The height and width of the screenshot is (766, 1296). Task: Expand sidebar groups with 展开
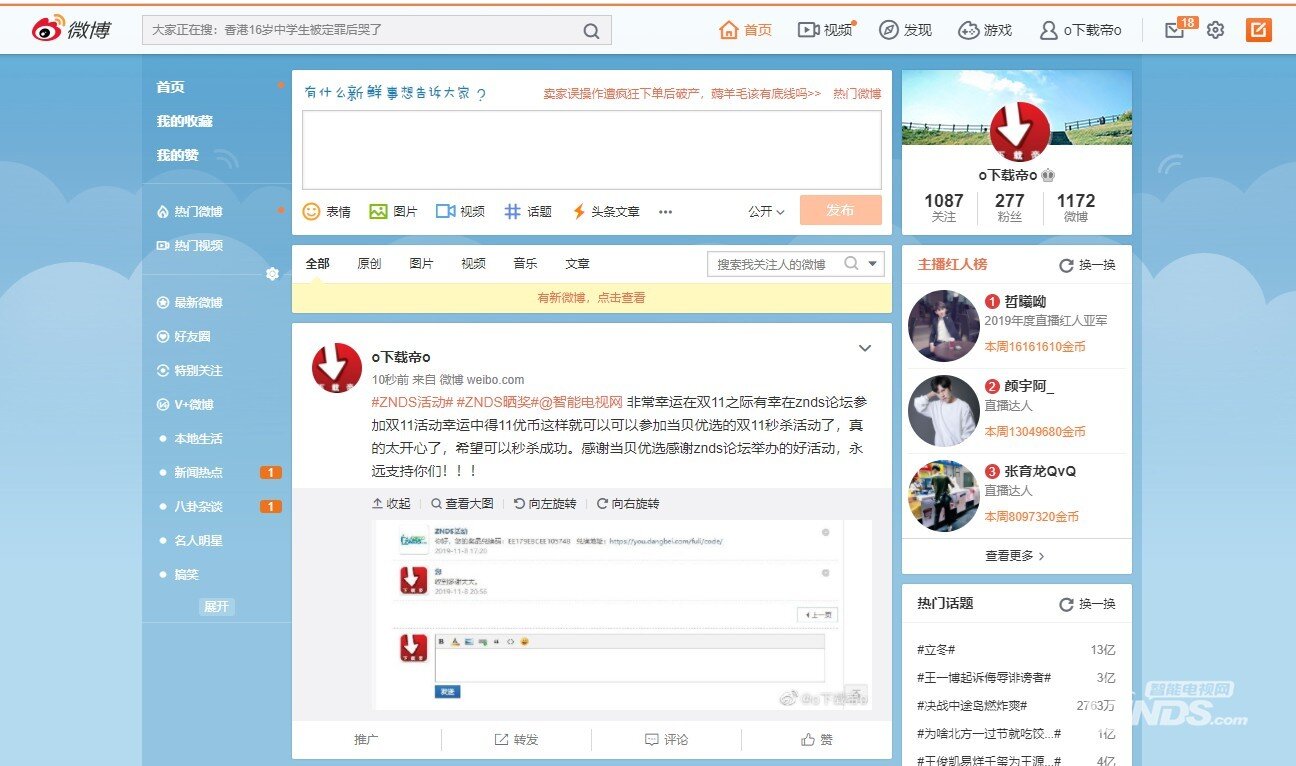[217, 606]
